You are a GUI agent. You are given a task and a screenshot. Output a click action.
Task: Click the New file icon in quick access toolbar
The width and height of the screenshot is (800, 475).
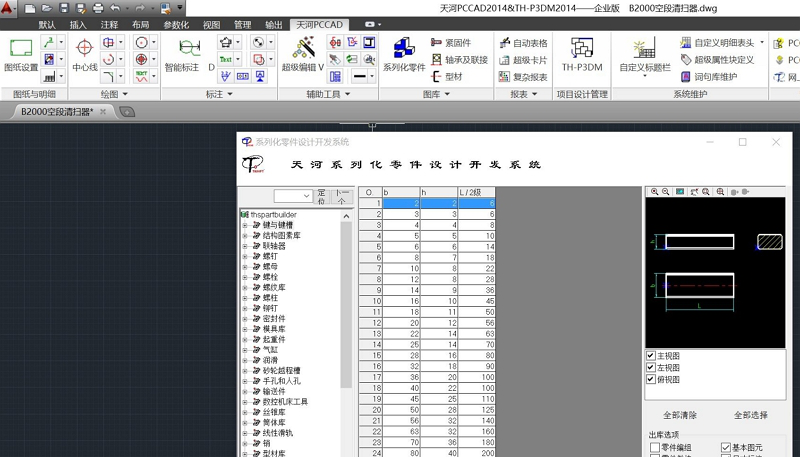point(30,8)
